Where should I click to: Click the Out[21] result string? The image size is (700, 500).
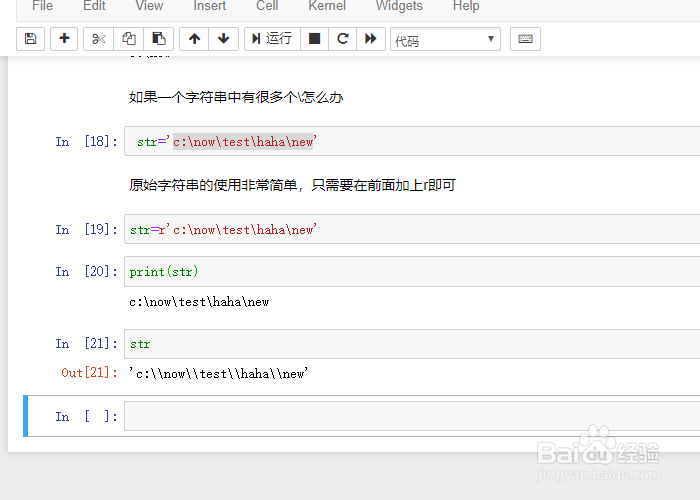(x=218, y=373)
